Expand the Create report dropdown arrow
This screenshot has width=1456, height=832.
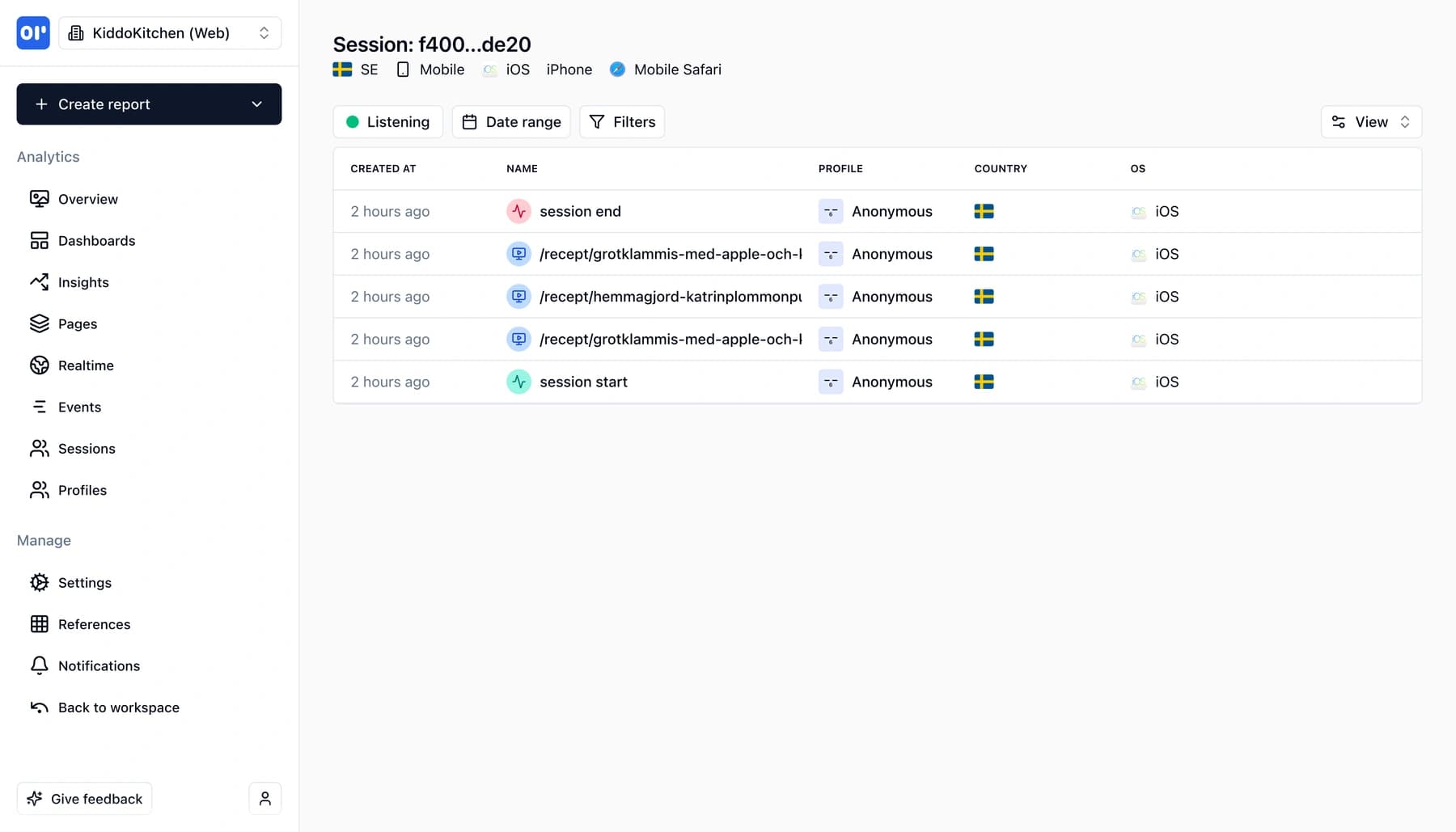[257, 104]
